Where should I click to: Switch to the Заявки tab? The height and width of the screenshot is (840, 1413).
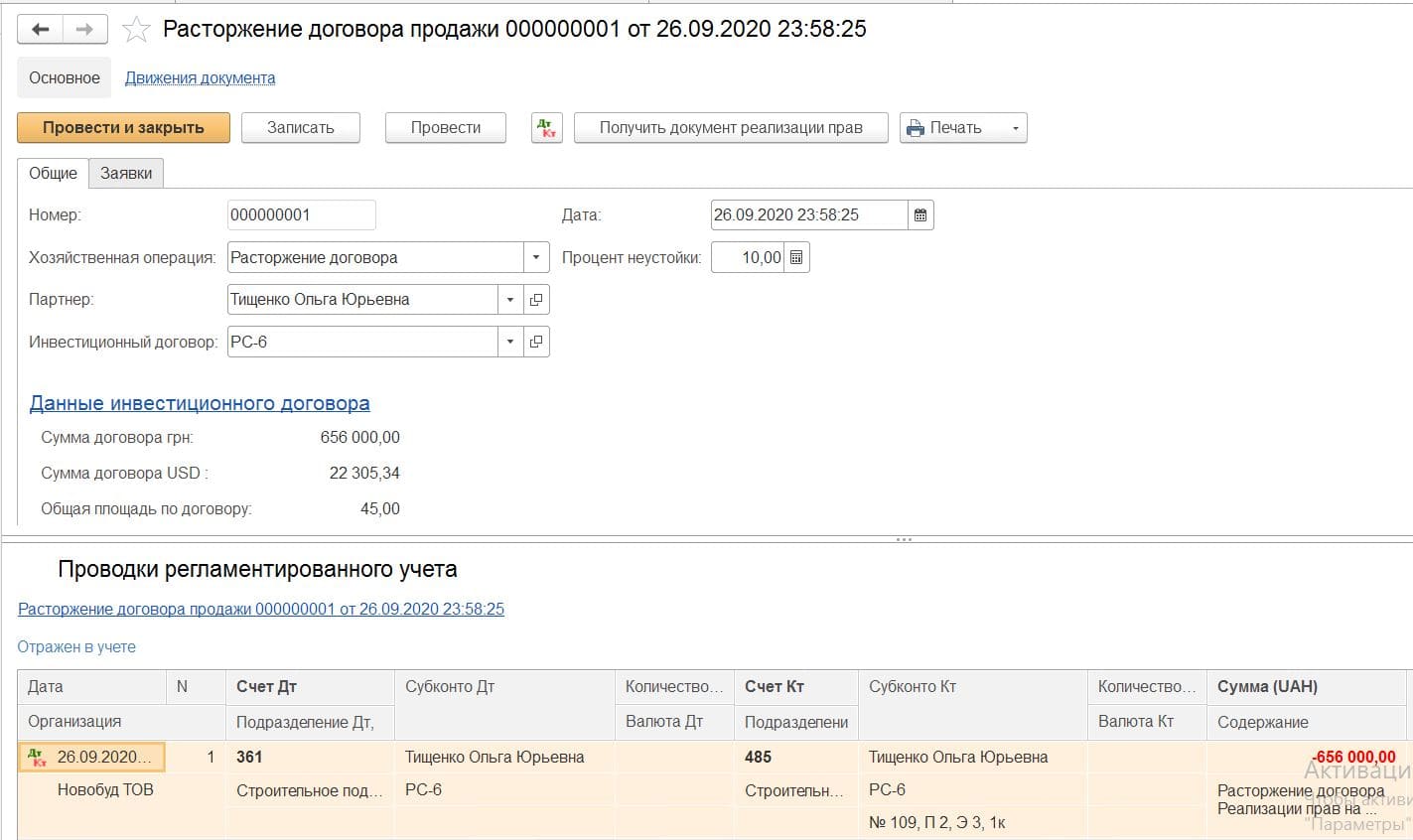point(126,173)
